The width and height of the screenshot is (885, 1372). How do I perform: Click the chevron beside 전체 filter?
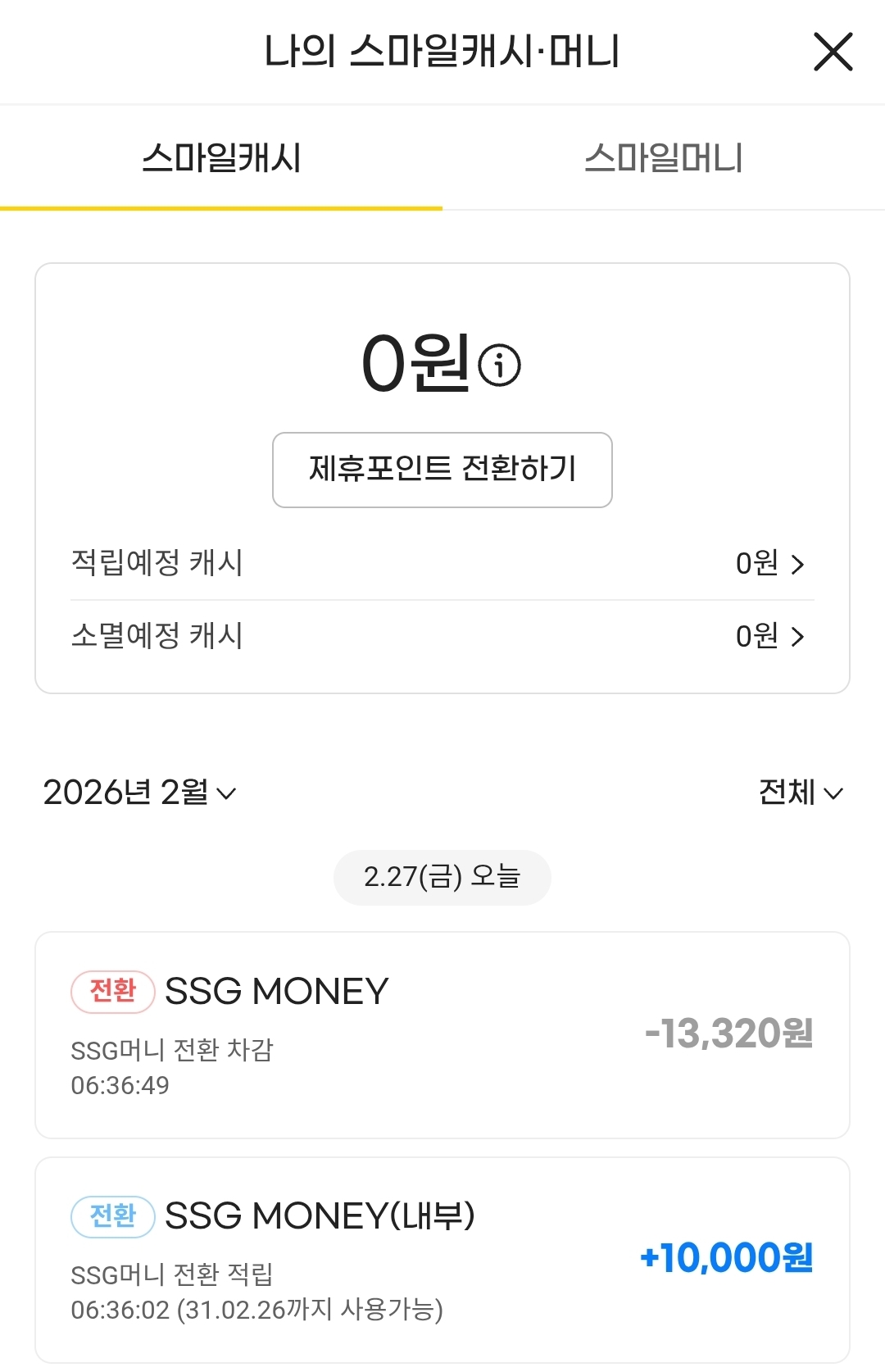coord(833,793)
